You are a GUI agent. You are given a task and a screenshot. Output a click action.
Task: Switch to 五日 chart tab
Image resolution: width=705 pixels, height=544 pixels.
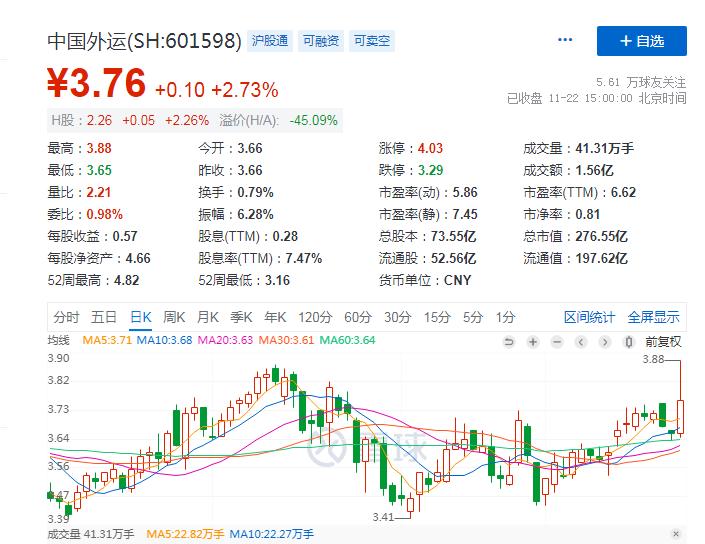(103, 317)
